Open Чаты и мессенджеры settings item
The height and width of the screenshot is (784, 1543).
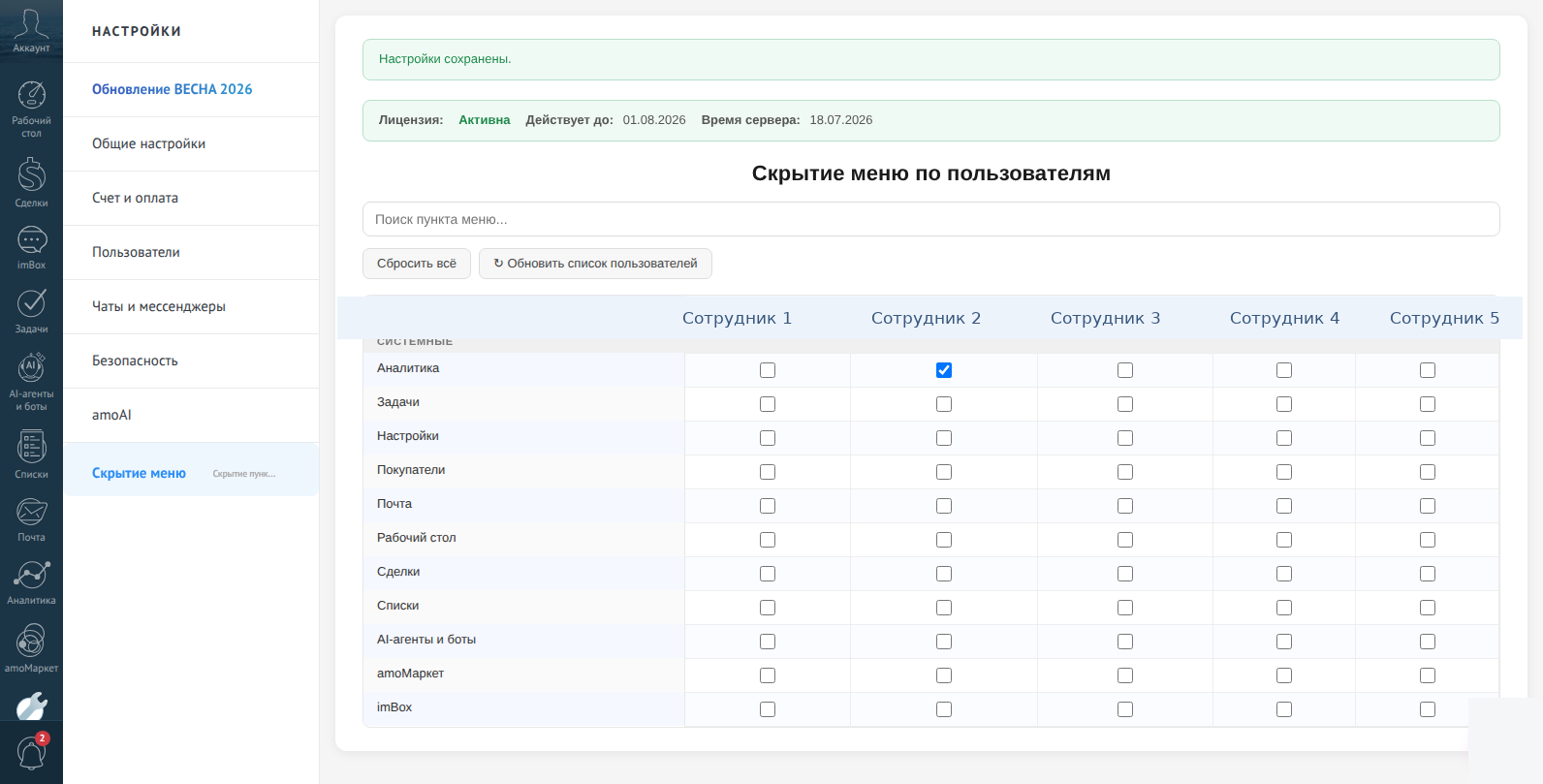tap(191, 306)
